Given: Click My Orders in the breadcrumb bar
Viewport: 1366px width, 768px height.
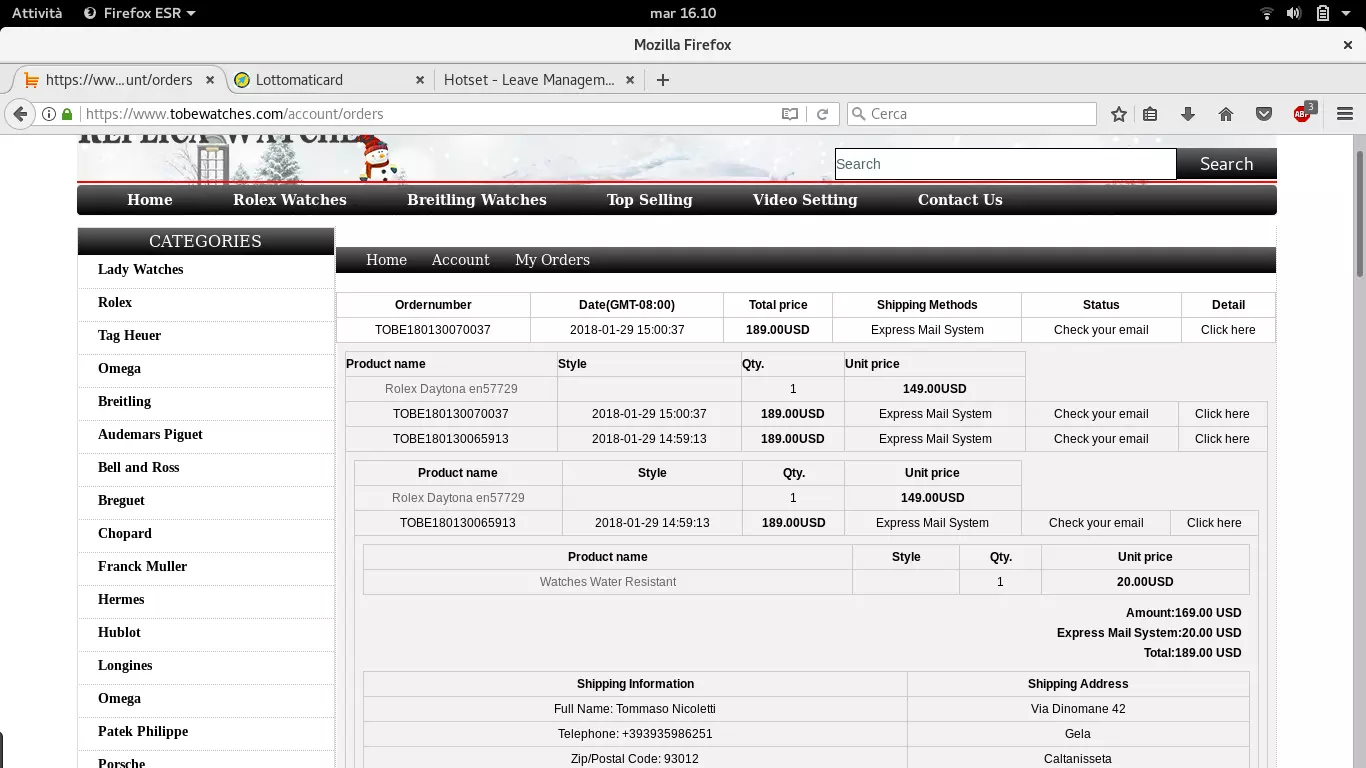Looking at the screenshot, I should point(552,260).
